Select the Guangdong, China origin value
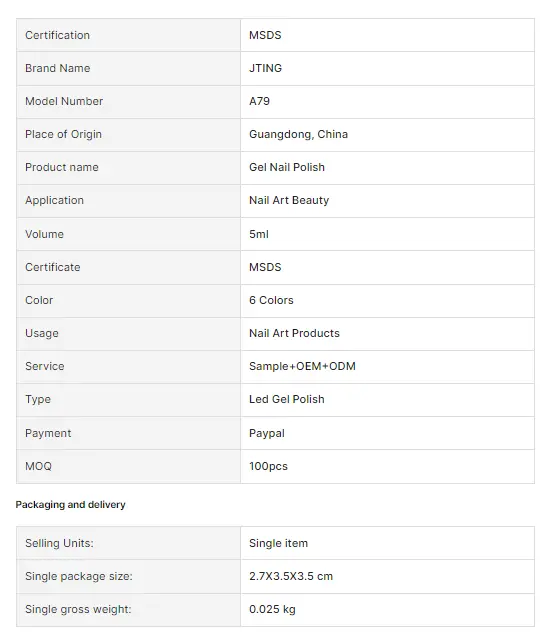 point(298,134)
